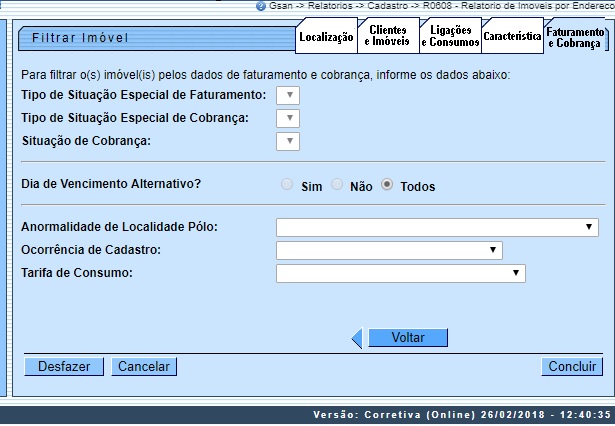Select the Faturamento e Cobrança tab

pyautogui.click(x=574, y=37)
